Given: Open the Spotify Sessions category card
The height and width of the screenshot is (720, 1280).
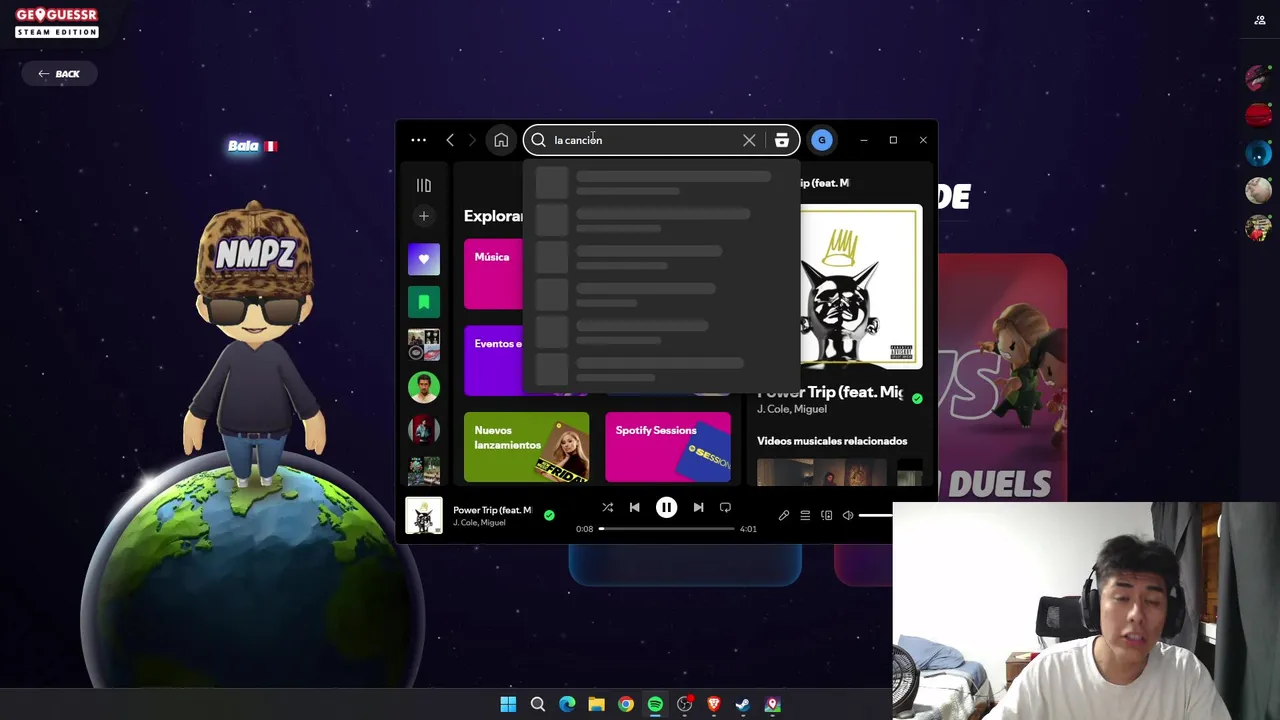Looking at the screenshot, I should [x=667, y=447].
